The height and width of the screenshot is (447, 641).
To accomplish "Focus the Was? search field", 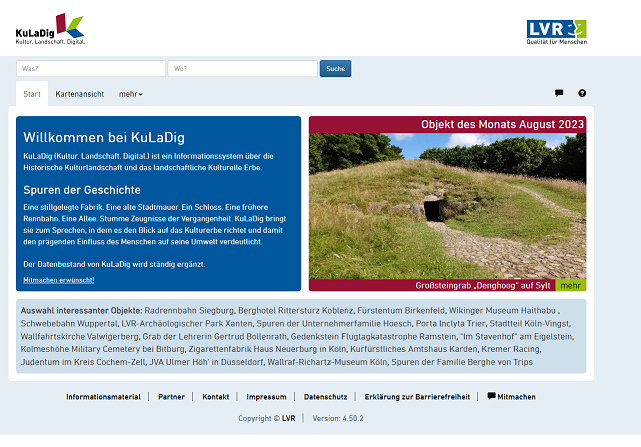I will pos(91,69).
